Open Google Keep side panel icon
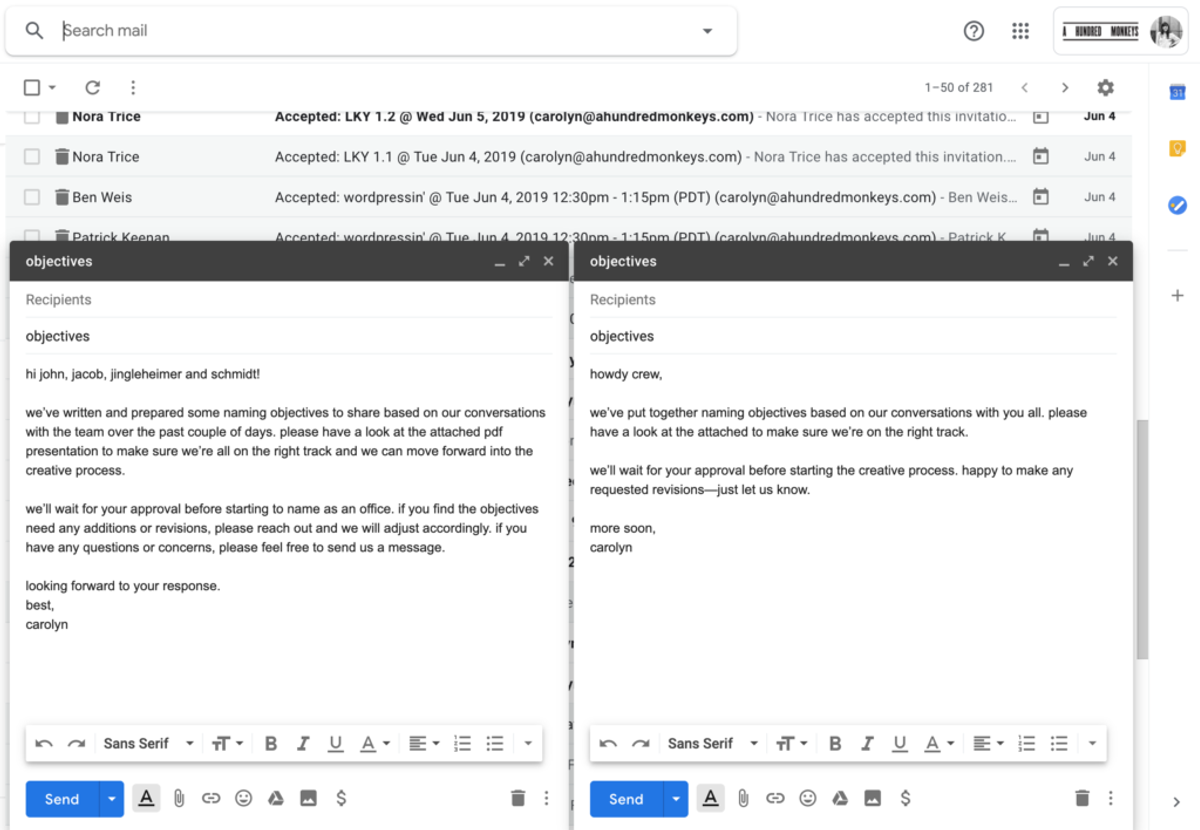 tap(1177, 149)
